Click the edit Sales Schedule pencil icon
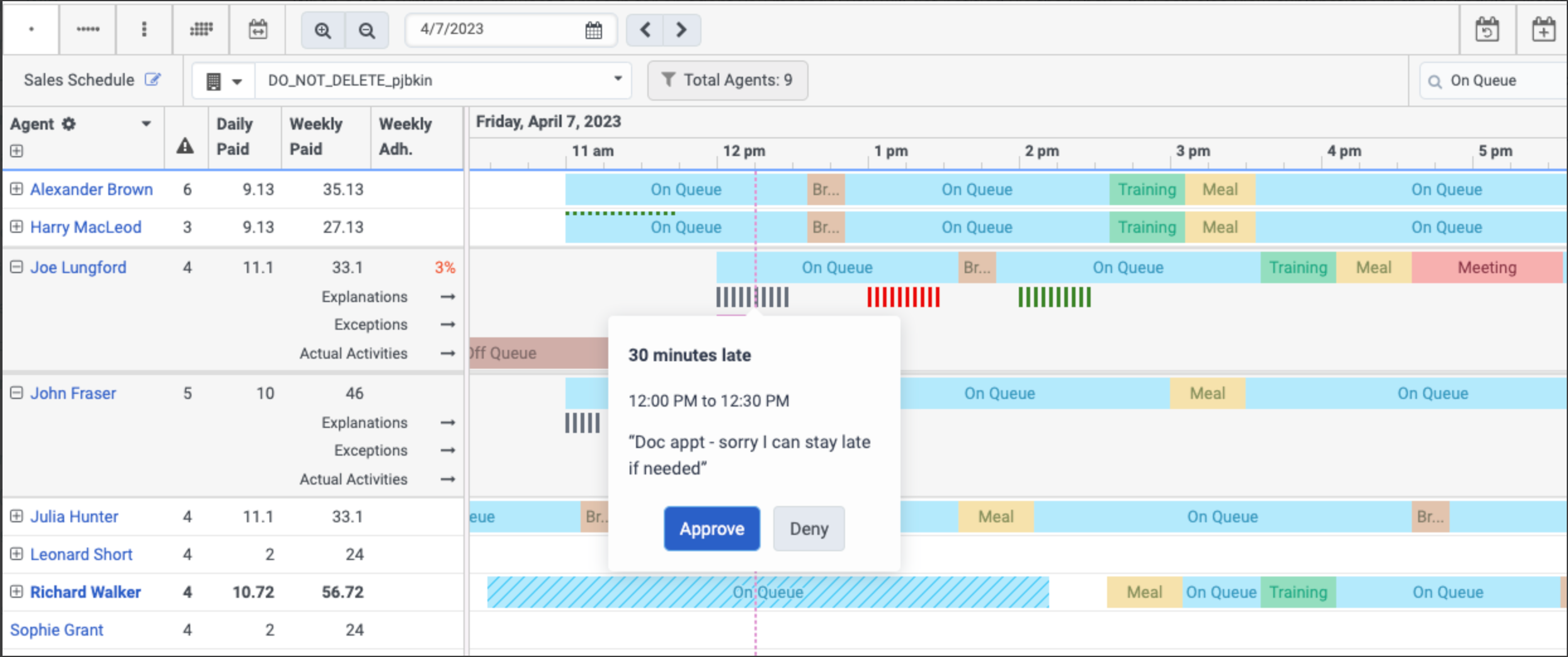Image resolution: width=1568 pixels, height=657 pixels. click(x=152, y=79)
